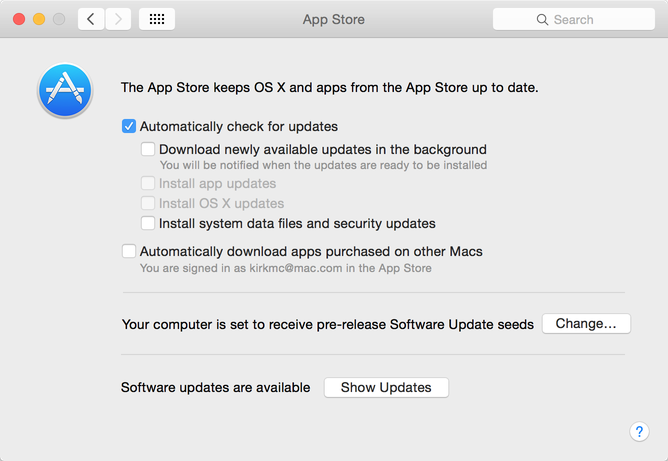Click the magnifier icon in Search
The height and width of the screenshot is (461, 668).
pyautogui.click(x=542, y=20)
